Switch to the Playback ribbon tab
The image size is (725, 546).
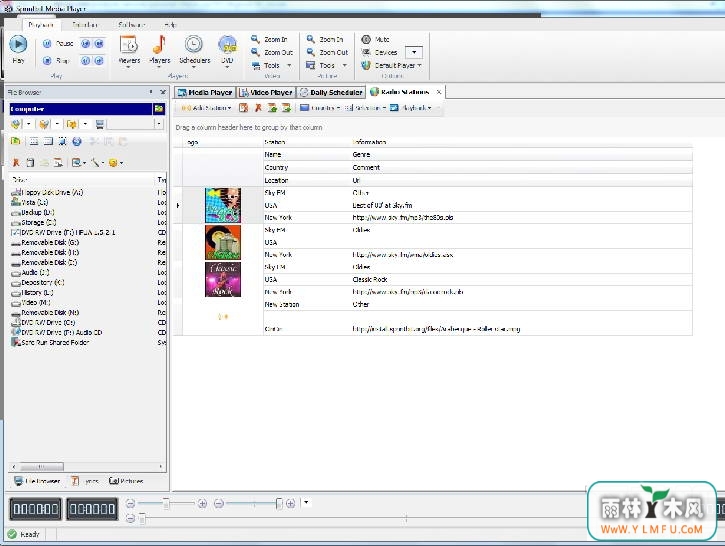click(x=41, y=25)
